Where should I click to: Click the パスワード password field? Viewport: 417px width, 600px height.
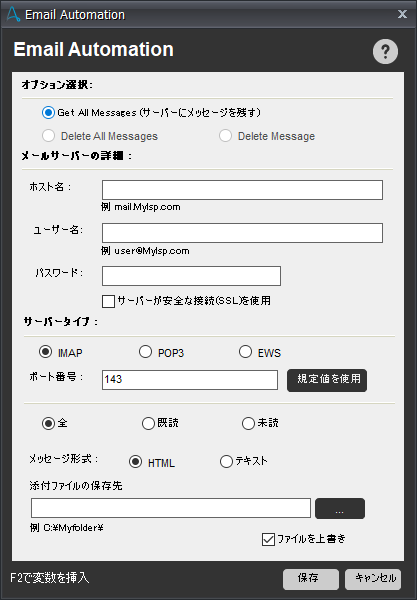pos(191,276)
